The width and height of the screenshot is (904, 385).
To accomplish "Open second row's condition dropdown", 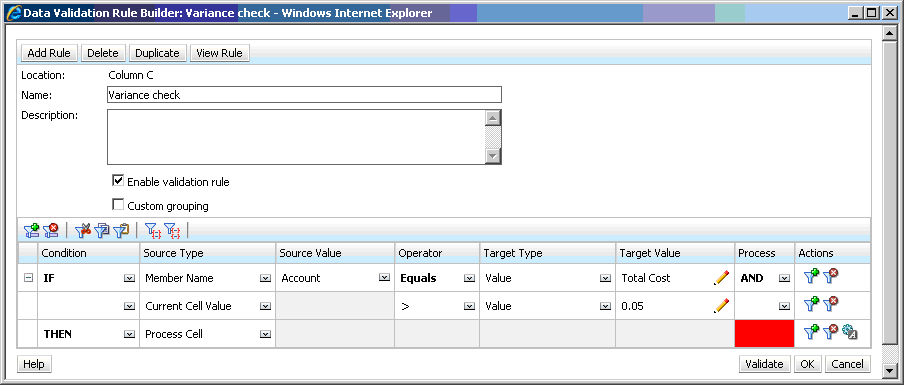I will click(x=129, y=306).
